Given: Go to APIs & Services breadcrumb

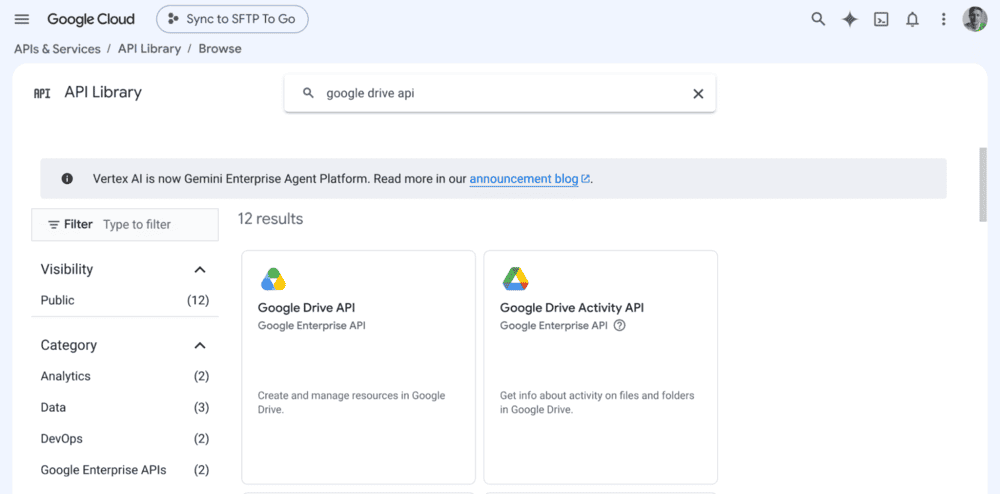Looking at the screenshot, I should pos(57,49).
